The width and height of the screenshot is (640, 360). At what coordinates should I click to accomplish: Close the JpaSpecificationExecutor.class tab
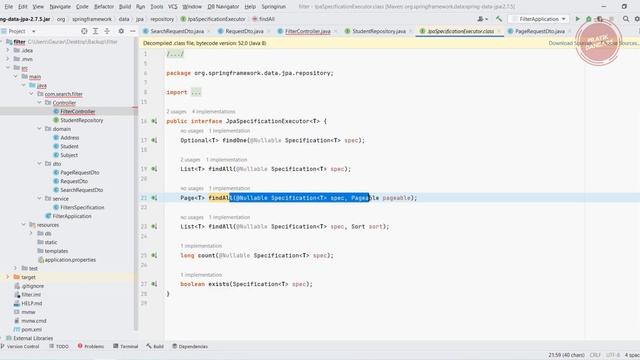[499, 31]
